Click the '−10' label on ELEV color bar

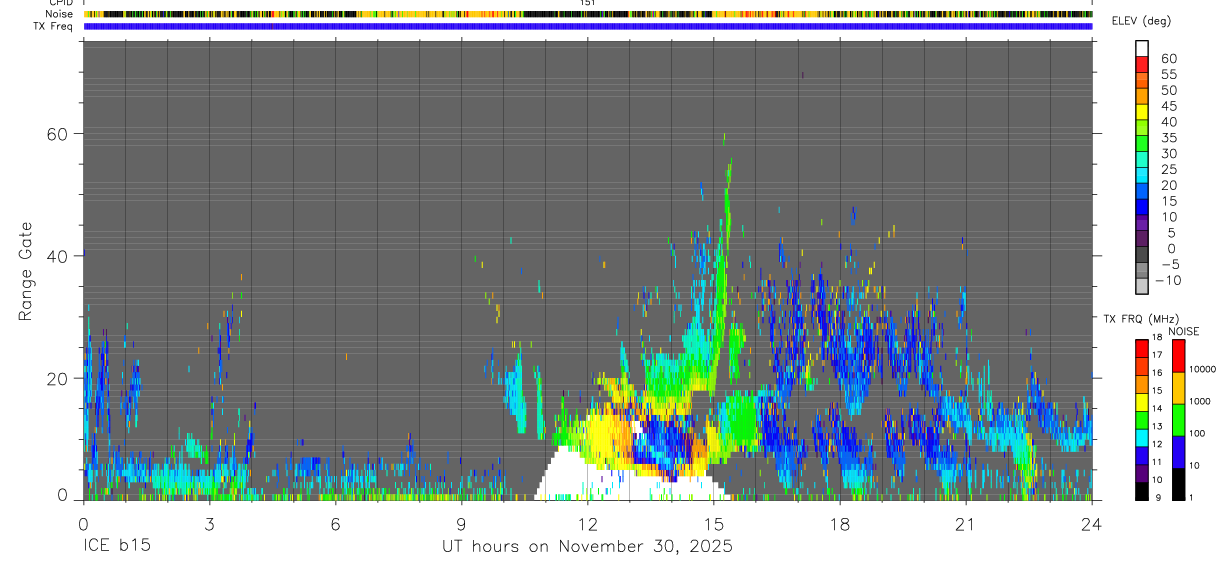click(1167, 280)
